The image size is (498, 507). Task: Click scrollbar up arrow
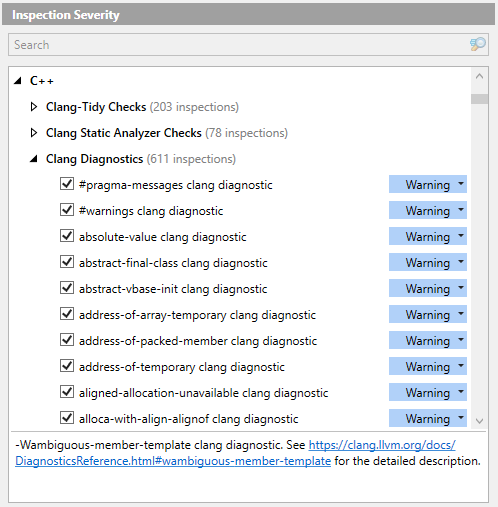[479, 76]
